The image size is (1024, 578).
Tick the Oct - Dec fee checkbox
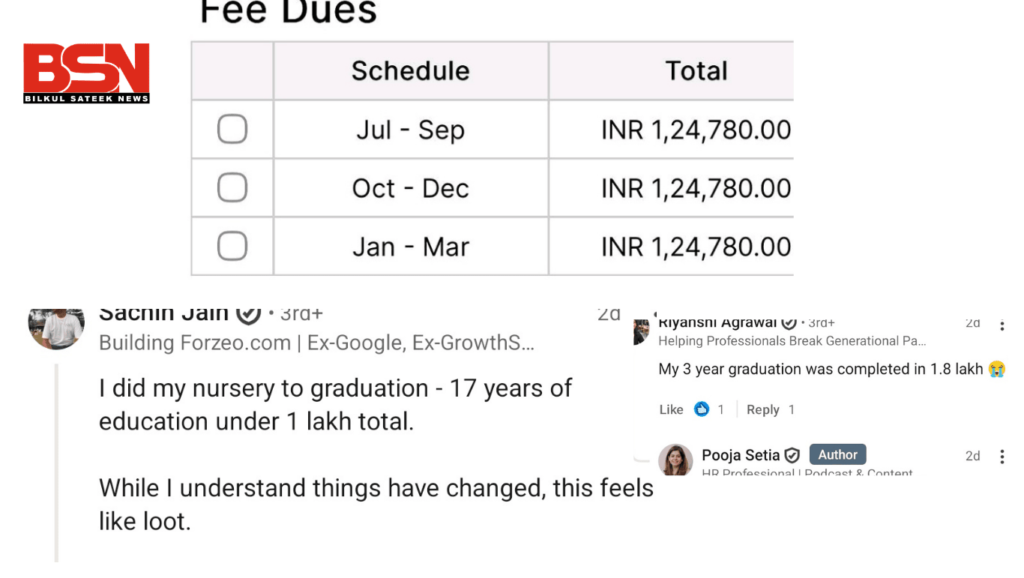pos(232,187)
